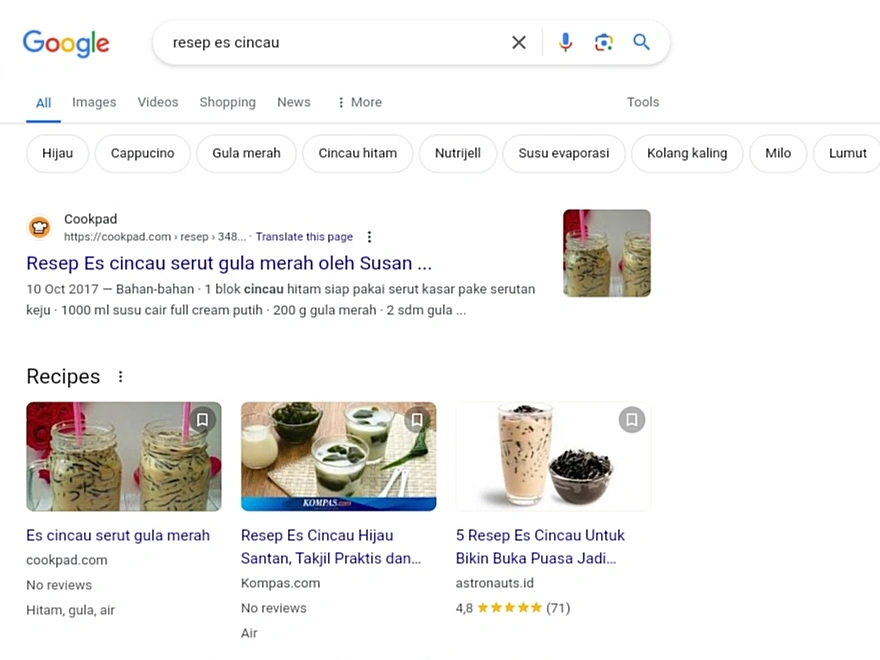
Task: Switch to the All tab
Action: (43, 103)
